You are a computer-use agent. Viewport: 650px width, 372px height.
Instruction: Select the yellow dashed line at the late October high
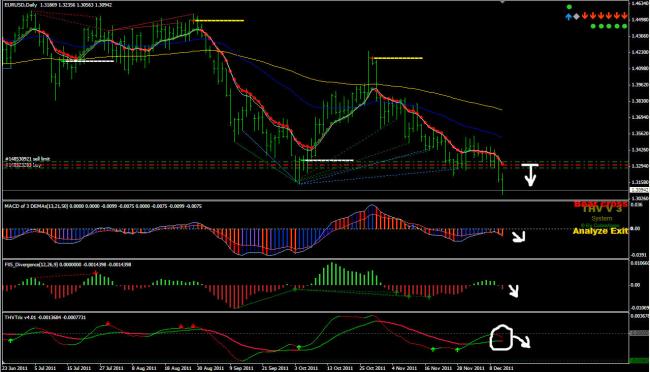click(398, 58)
